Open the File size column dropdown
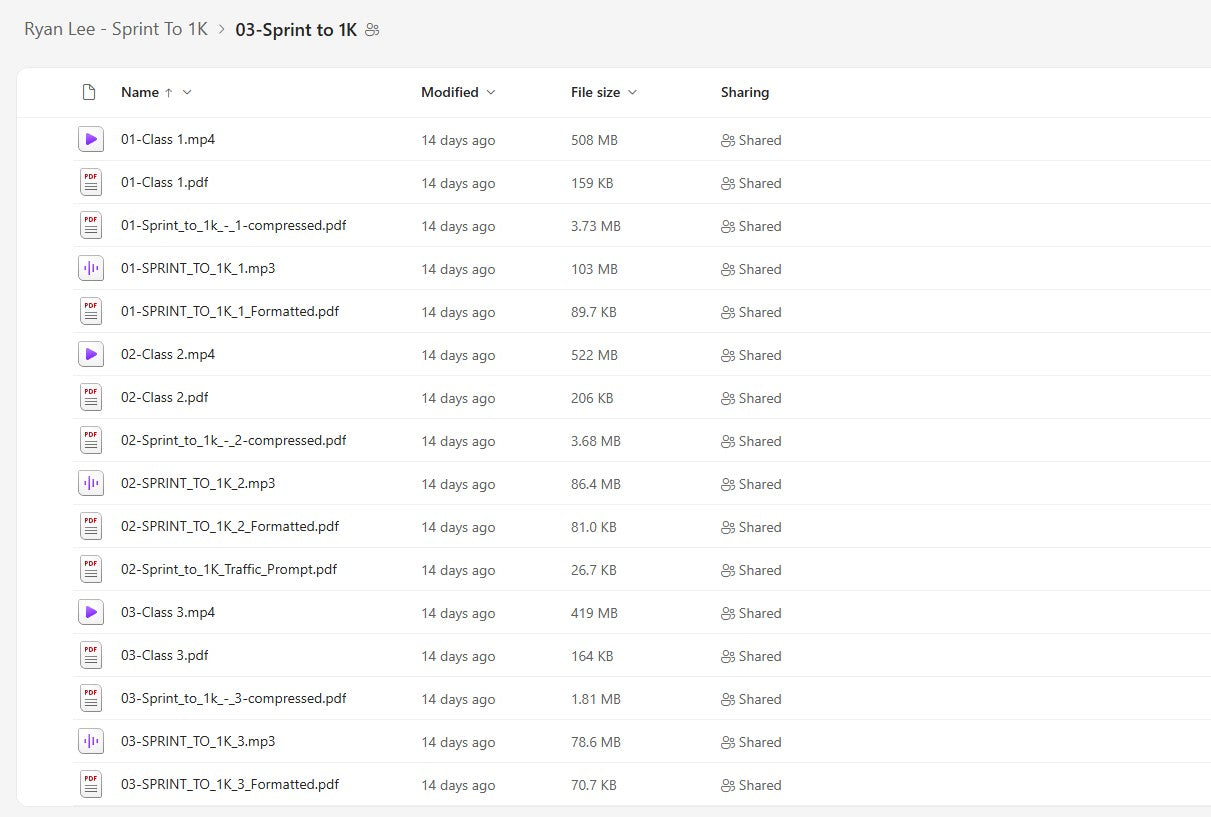 [x=632, y=92]
